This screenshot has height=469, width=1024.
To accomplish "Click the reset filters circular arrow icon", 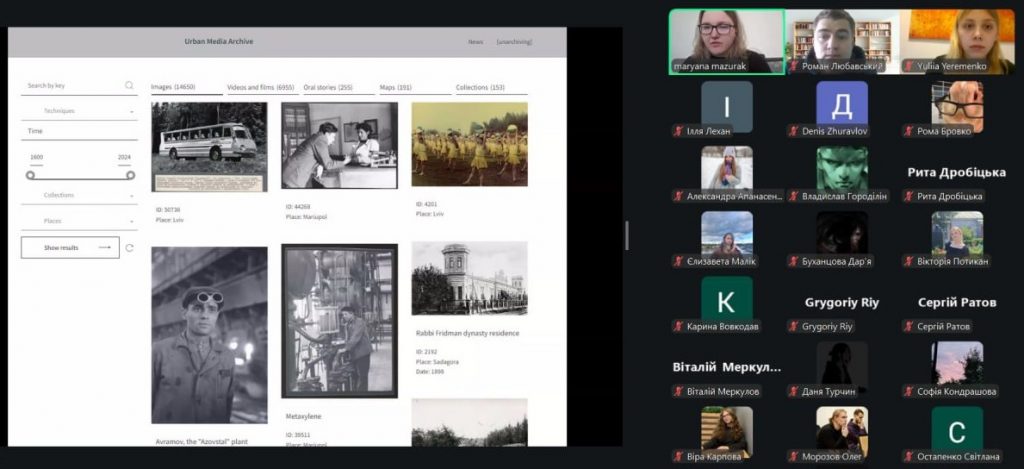I will [x=129, y=248].
